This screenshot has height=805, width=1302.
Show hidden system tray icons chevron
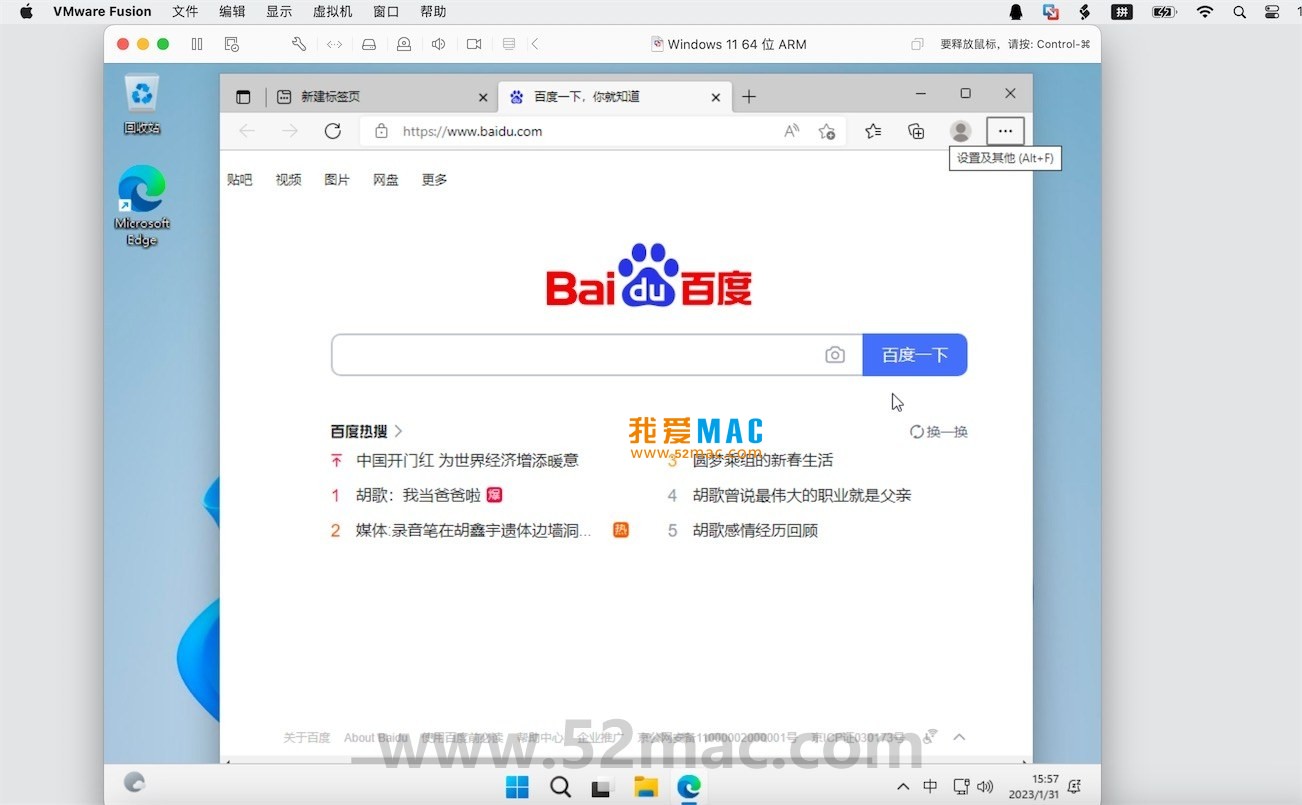(903, 787)
